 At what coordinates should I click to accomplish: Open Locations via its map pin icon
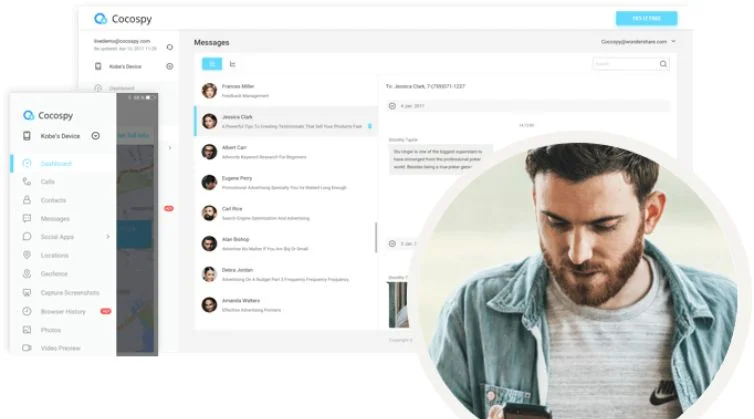(27, 255)
